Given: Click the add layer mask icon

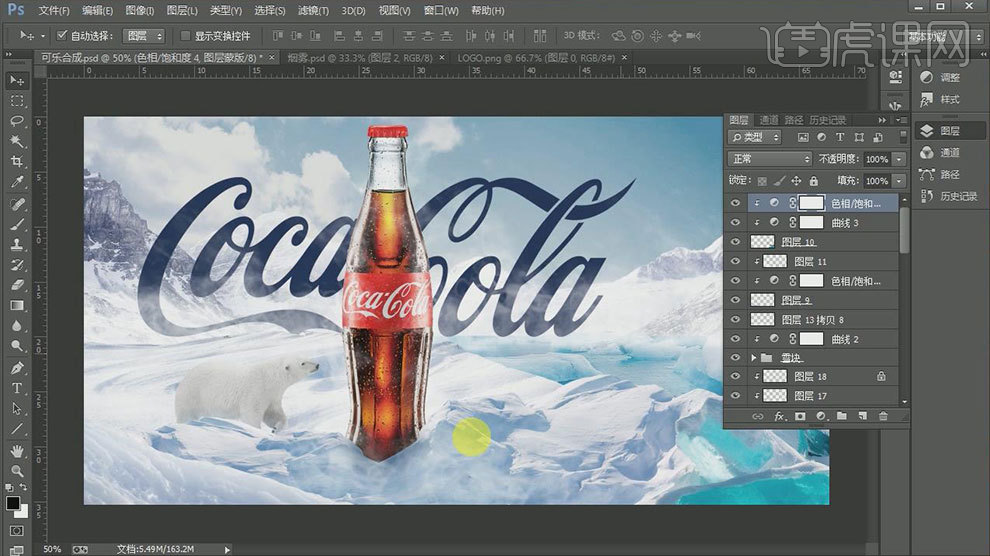Looking at the screenshot, I should [800, 416].
